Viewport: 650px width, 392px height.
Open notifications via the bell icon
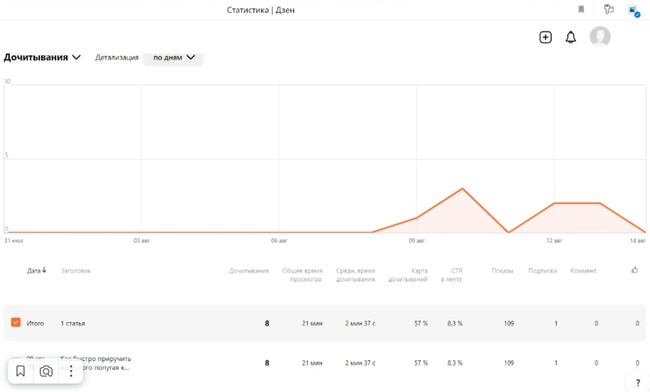pos(571,37)
